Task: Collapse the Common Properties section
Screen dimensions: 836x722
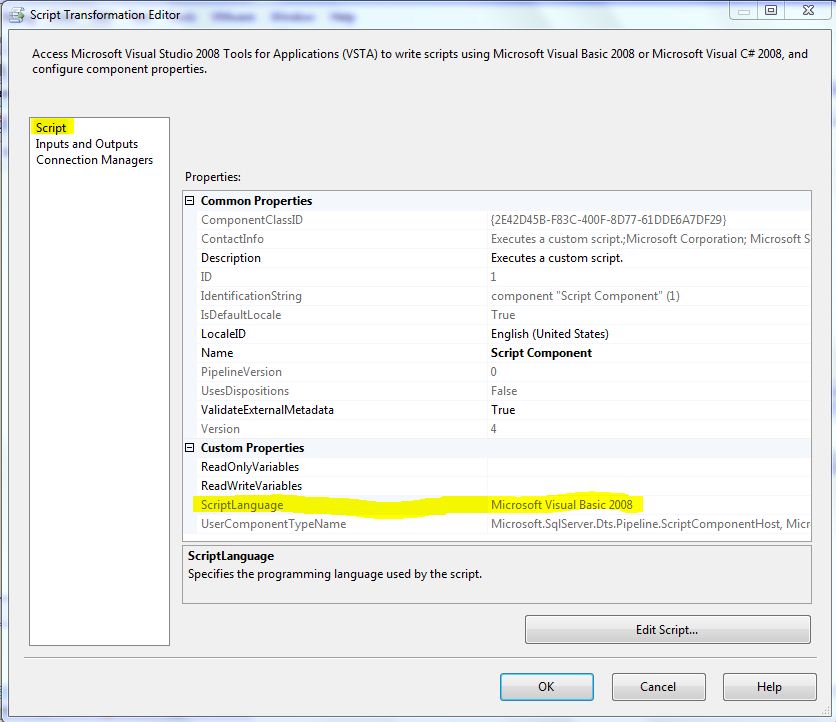Action: coord(191,201)
